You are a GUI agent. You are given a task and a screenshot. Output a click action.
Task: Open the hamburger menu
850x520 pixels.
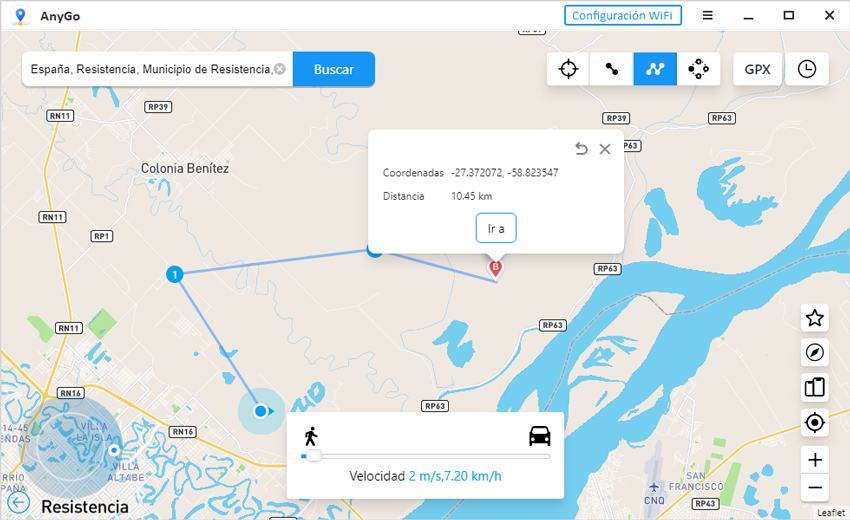click(x=708, y=15)
